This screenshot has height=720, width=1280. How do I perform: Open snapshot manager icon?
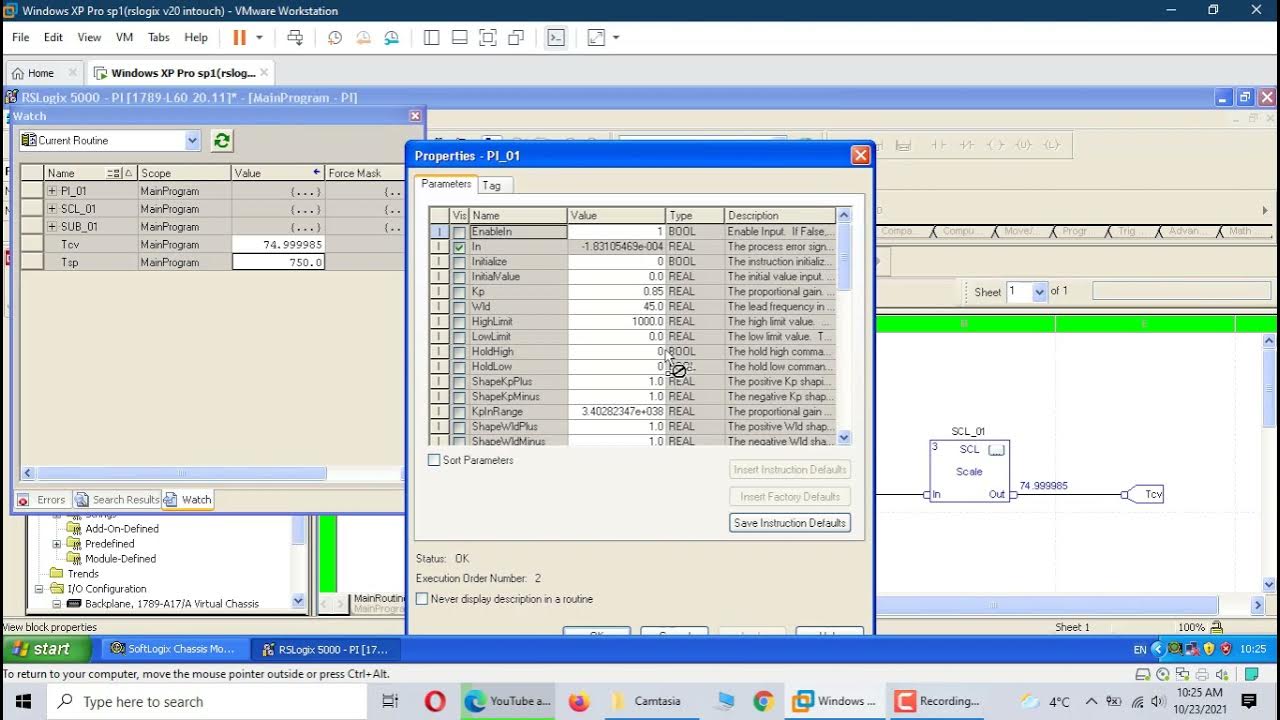391,37
